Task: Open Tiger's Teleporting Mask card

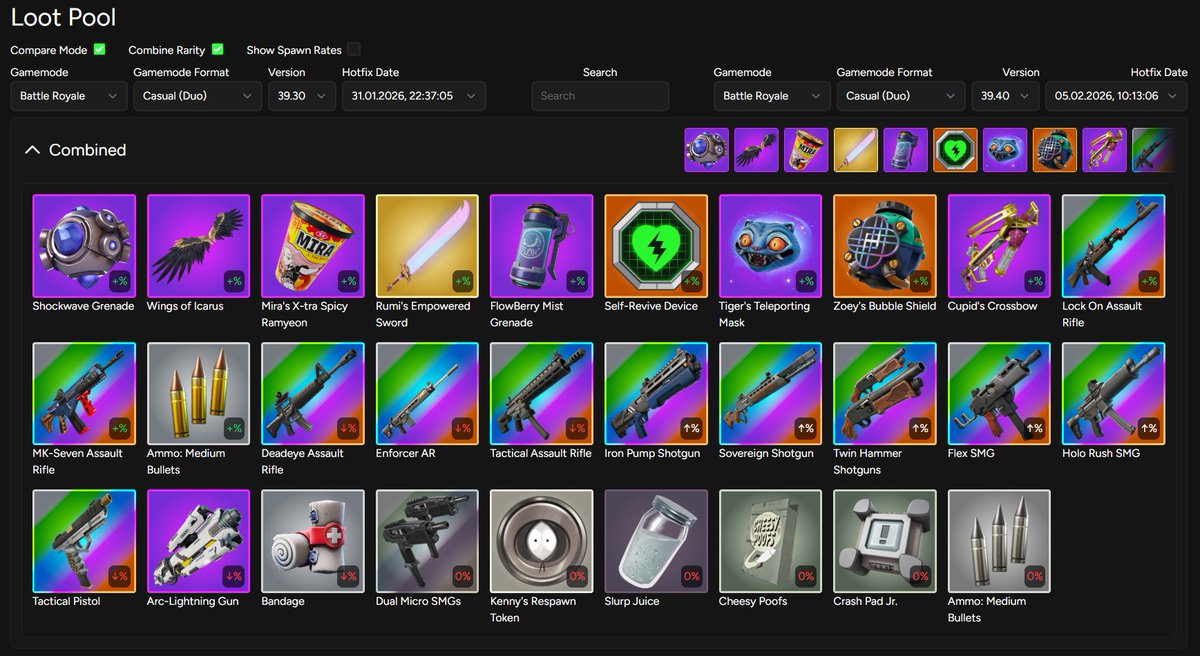Action: pos(771,246)
